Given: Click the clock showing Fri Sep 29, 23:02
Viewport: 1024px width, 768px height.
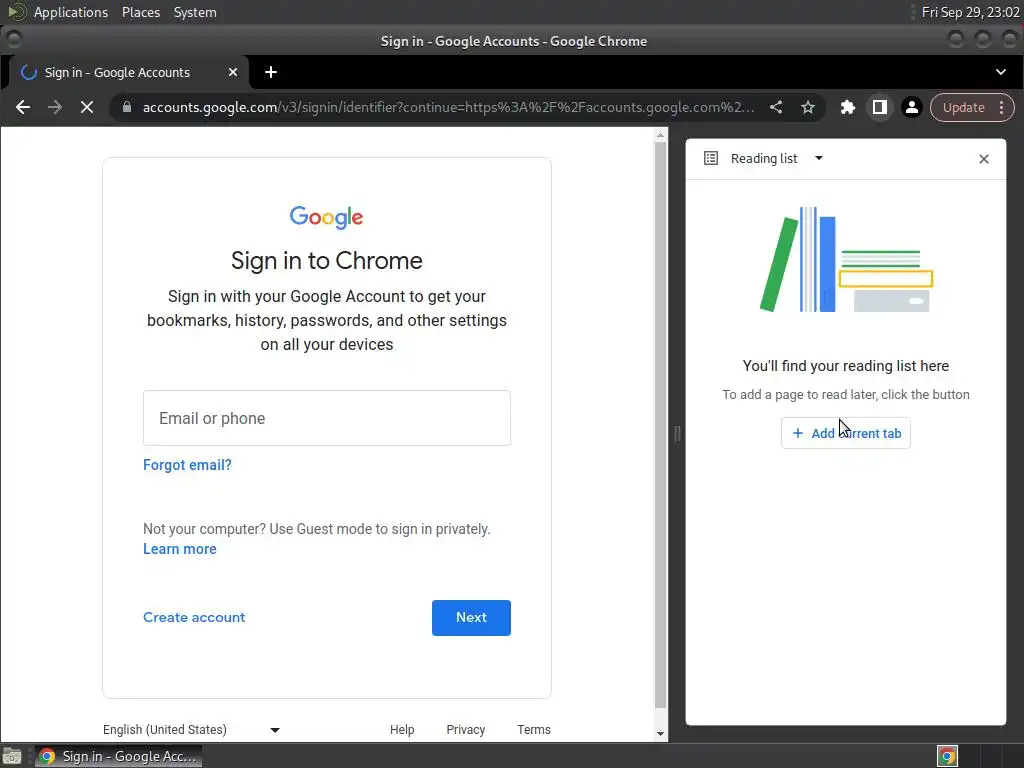Looking at the screenshot, I should pyautogui.click(x=970, y=12).
